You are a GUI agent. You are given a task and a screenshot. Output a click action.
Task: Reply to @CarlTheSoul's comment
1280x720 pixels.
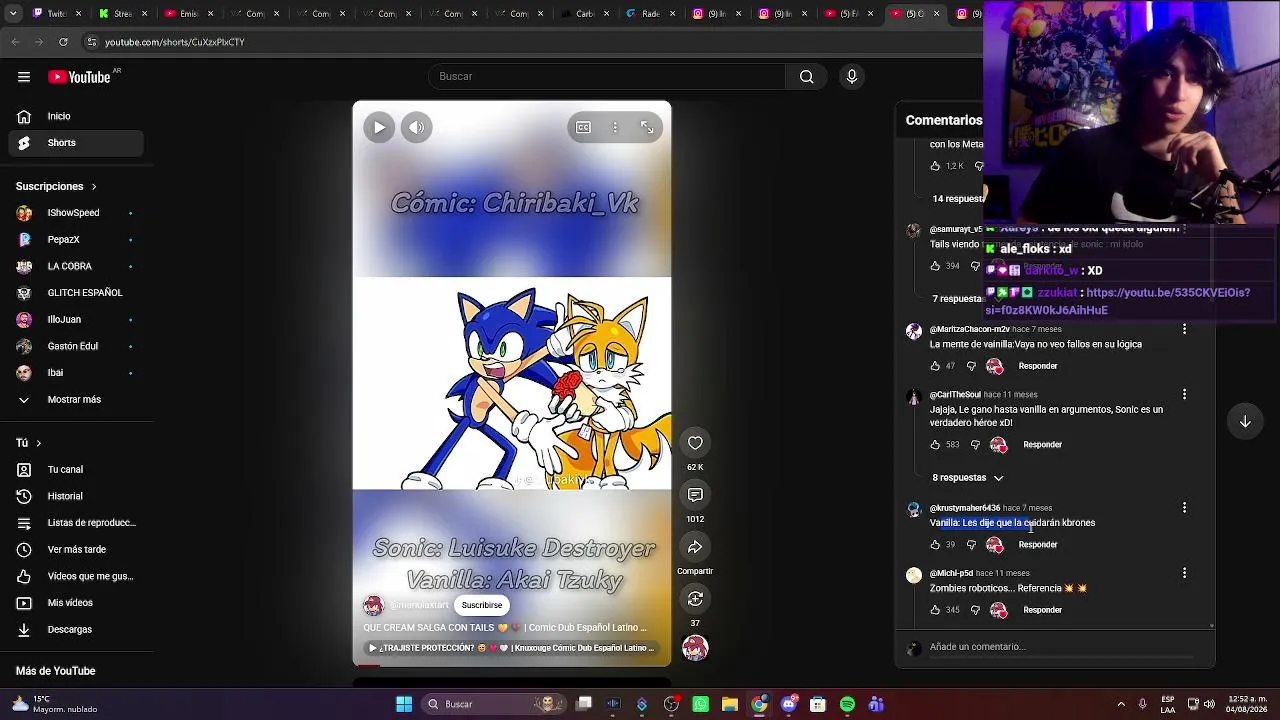(x=1042, y=445)
